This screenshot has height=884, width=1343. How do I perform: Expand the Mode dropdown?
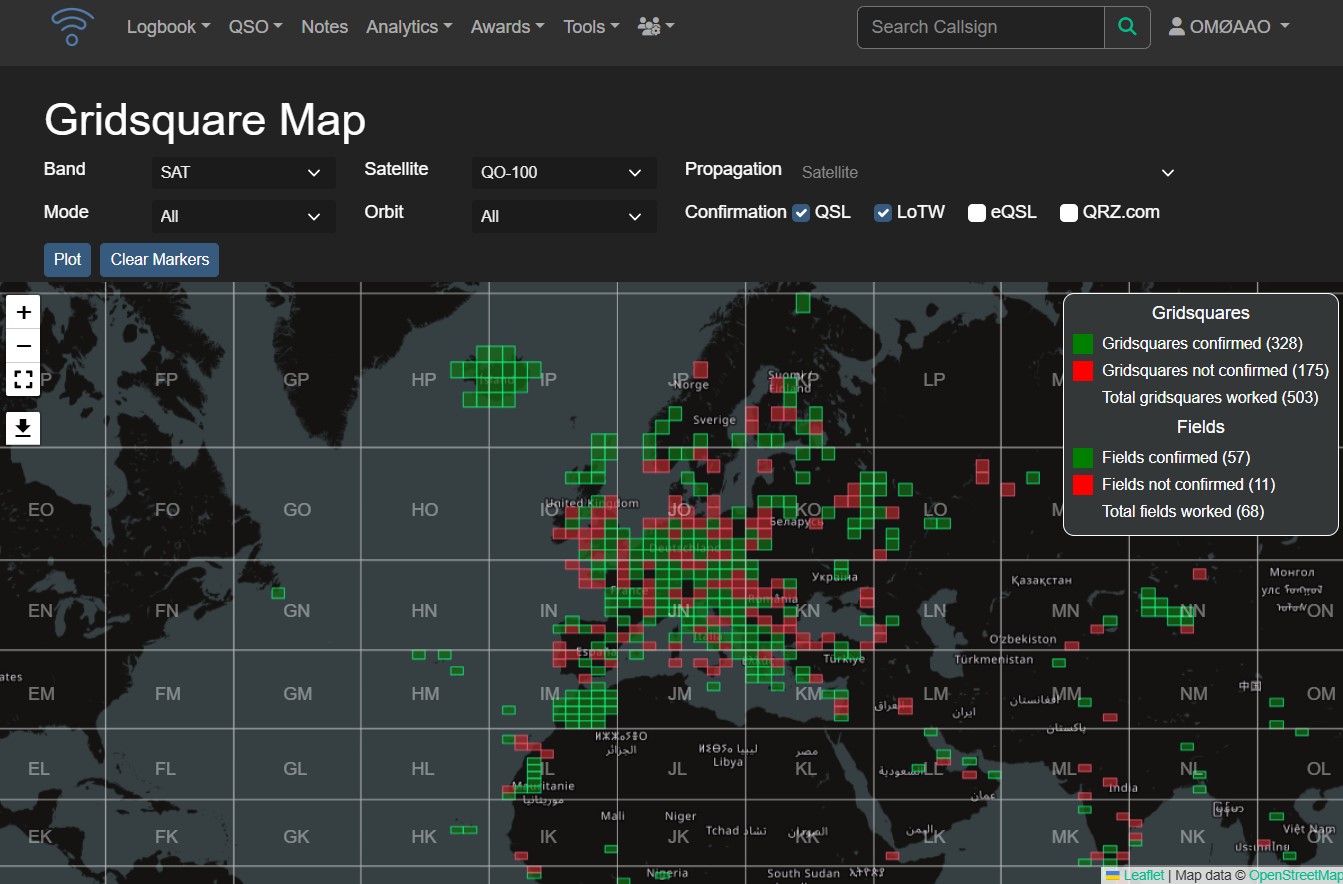241,216
